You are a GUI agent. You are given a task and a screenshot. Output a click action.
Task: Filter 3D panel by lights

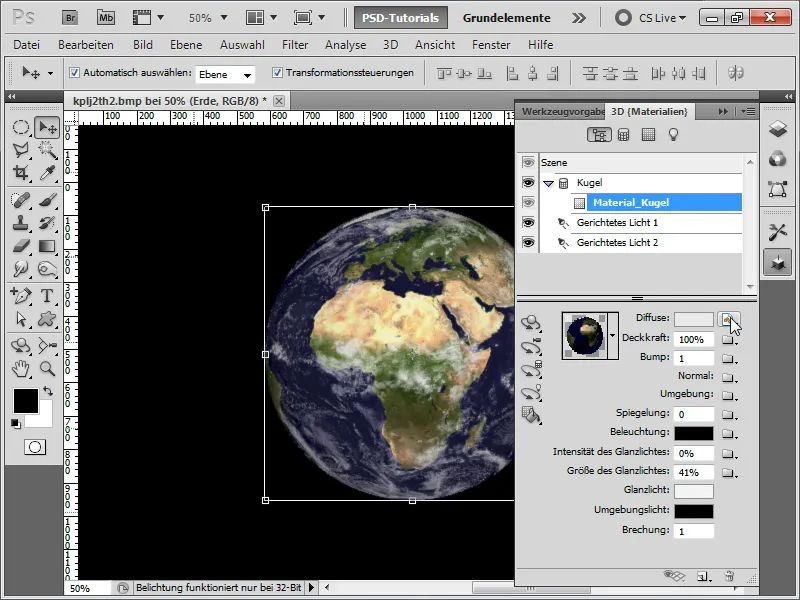coord(673,135)
